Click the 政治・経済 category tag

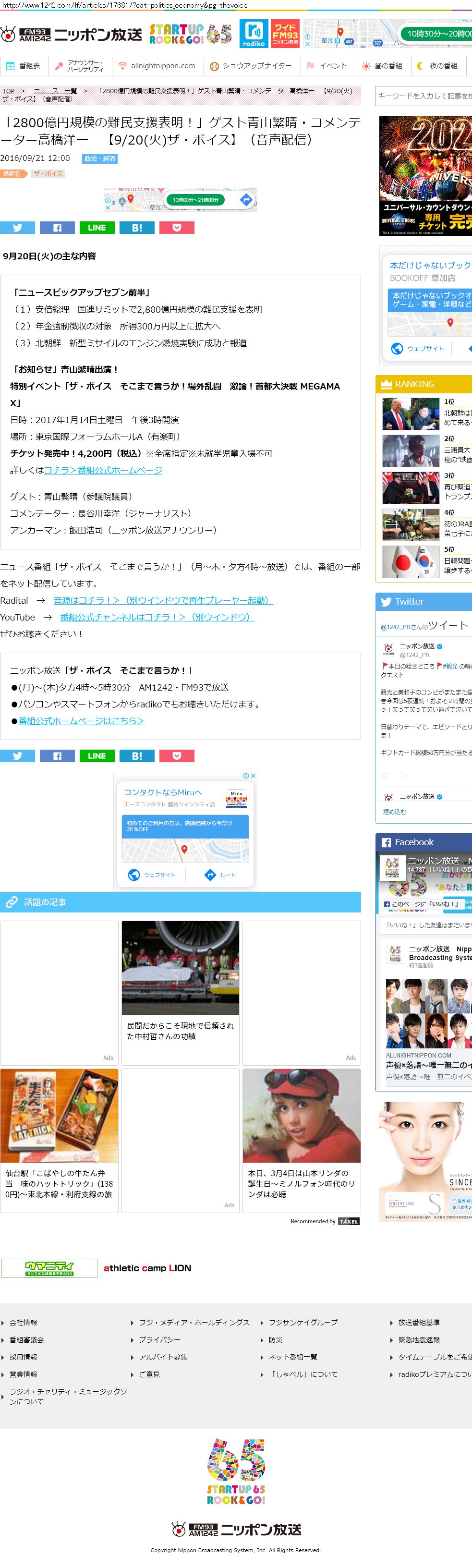100,159
